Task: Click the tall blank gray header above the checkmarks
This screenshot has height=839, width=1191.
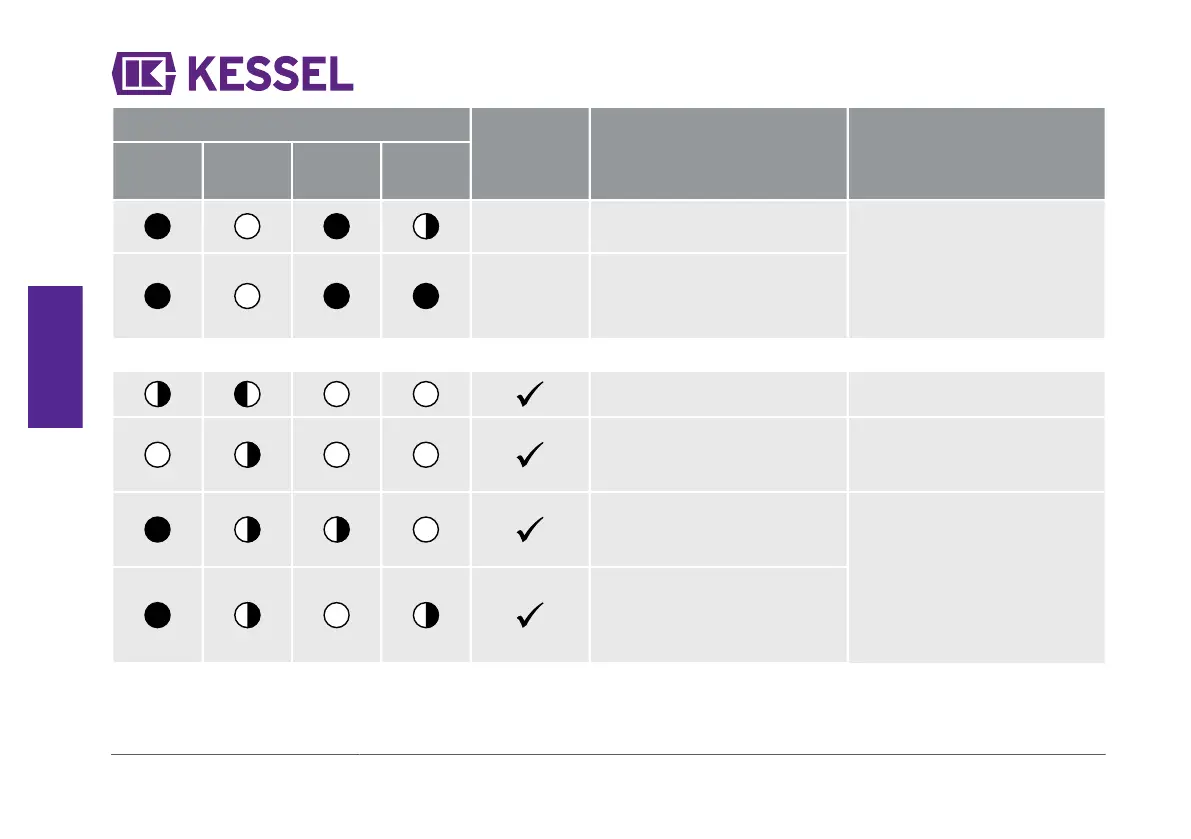Action: pyautogui.click(x=530, y=153)
